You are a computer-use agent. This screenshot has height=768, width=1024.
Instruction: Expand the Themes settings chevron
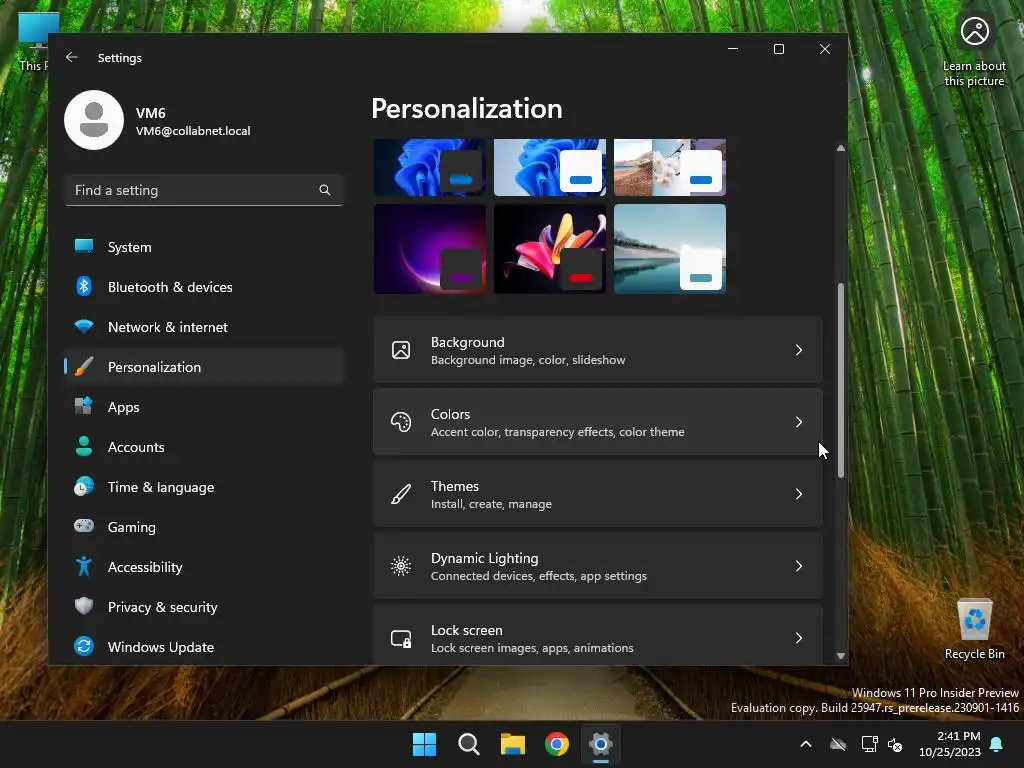(799, 494)
